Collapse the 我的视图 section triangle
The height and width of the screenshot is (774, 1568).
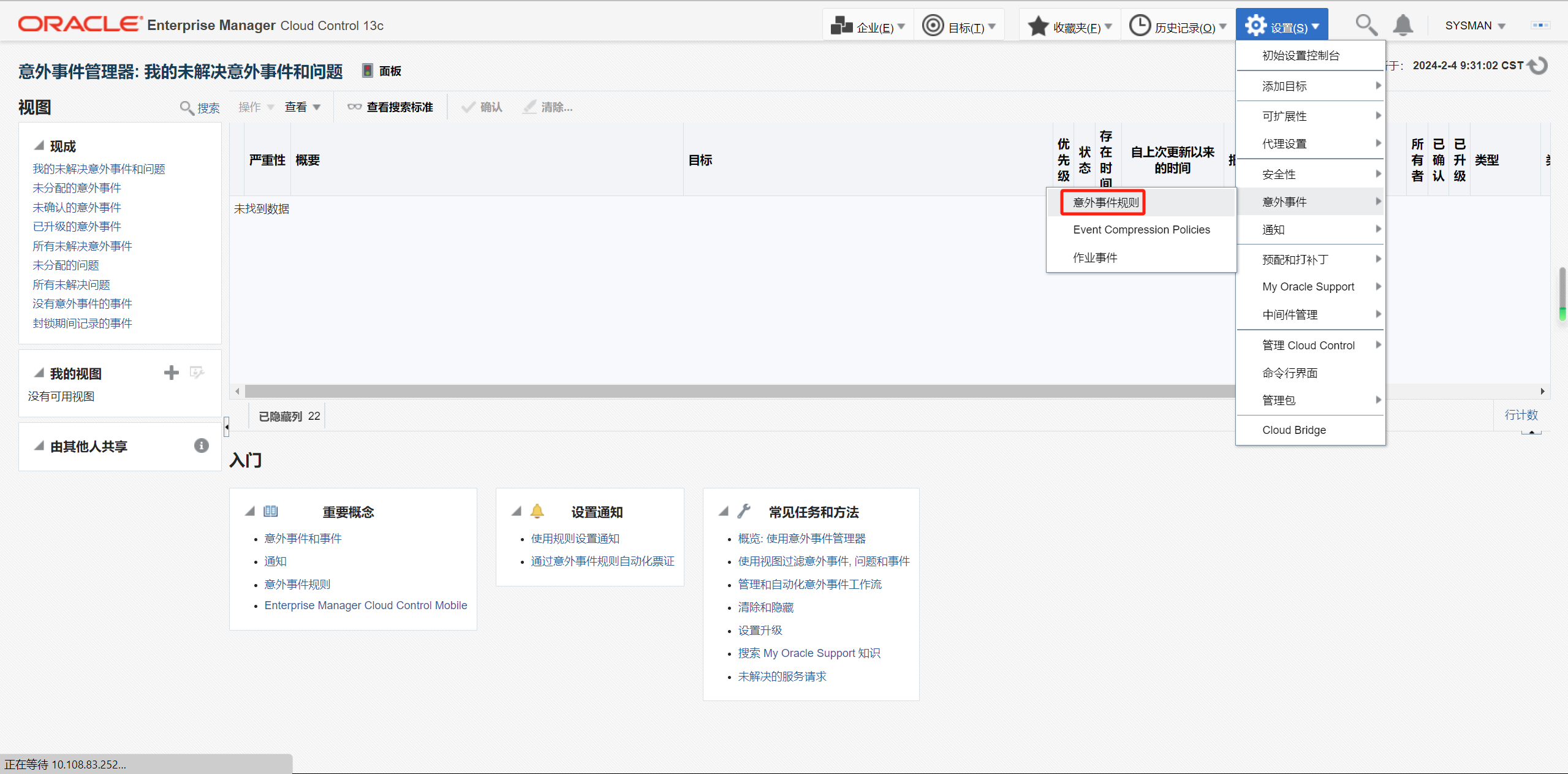tap(39, 373)
